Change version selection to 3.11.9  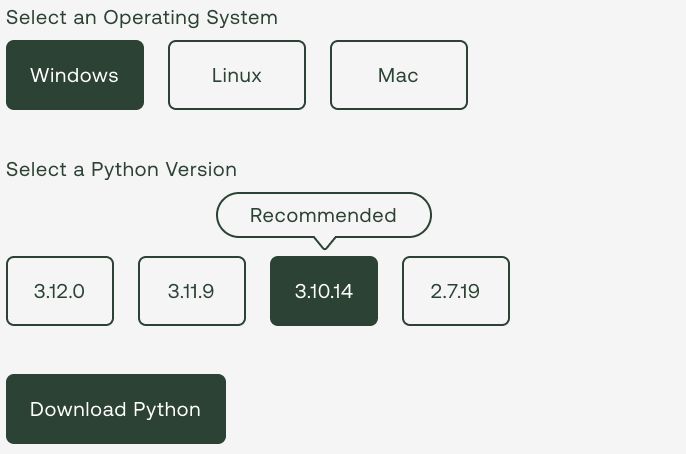(192, 291)
